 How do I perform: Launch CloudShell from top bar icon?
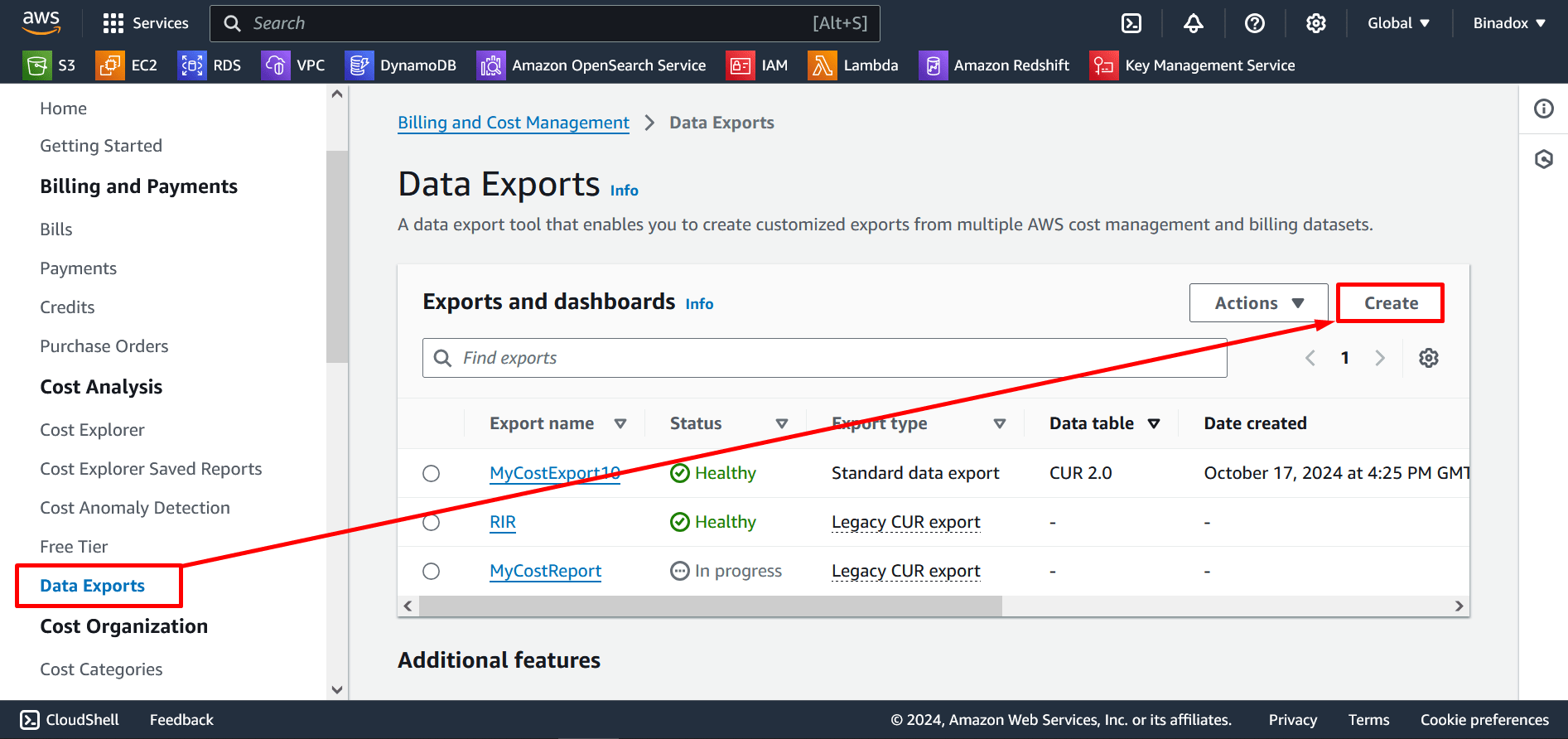[1131, 23]
